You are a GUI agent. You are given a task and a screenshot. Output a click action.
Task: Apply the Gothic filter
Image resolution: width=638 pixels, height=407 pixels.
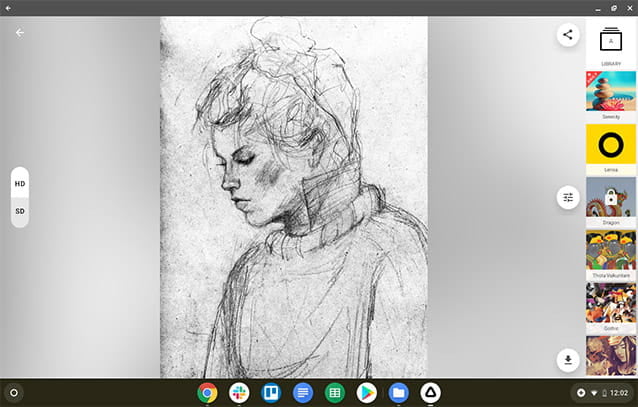pyautogui.click(x=611, y=303)
